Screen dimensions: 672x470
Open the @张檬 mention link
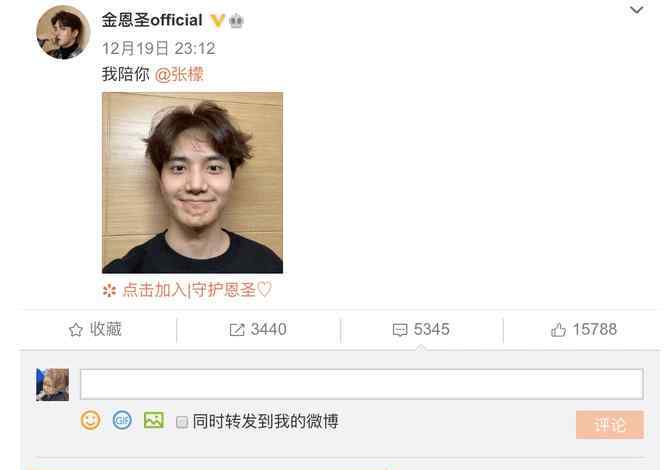179,74
